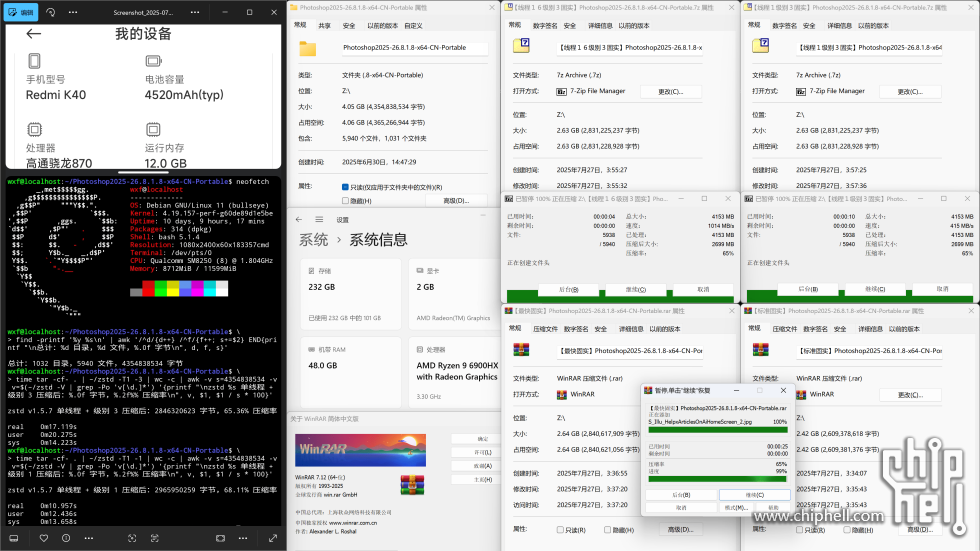Click WinRAR app icon in 【标准固实】 properties
This screenshot has height=551, width=980.
(801, 395)
